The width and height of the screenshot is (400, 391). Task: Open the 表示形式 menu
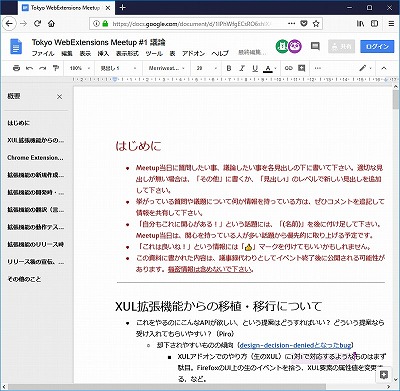127,53
